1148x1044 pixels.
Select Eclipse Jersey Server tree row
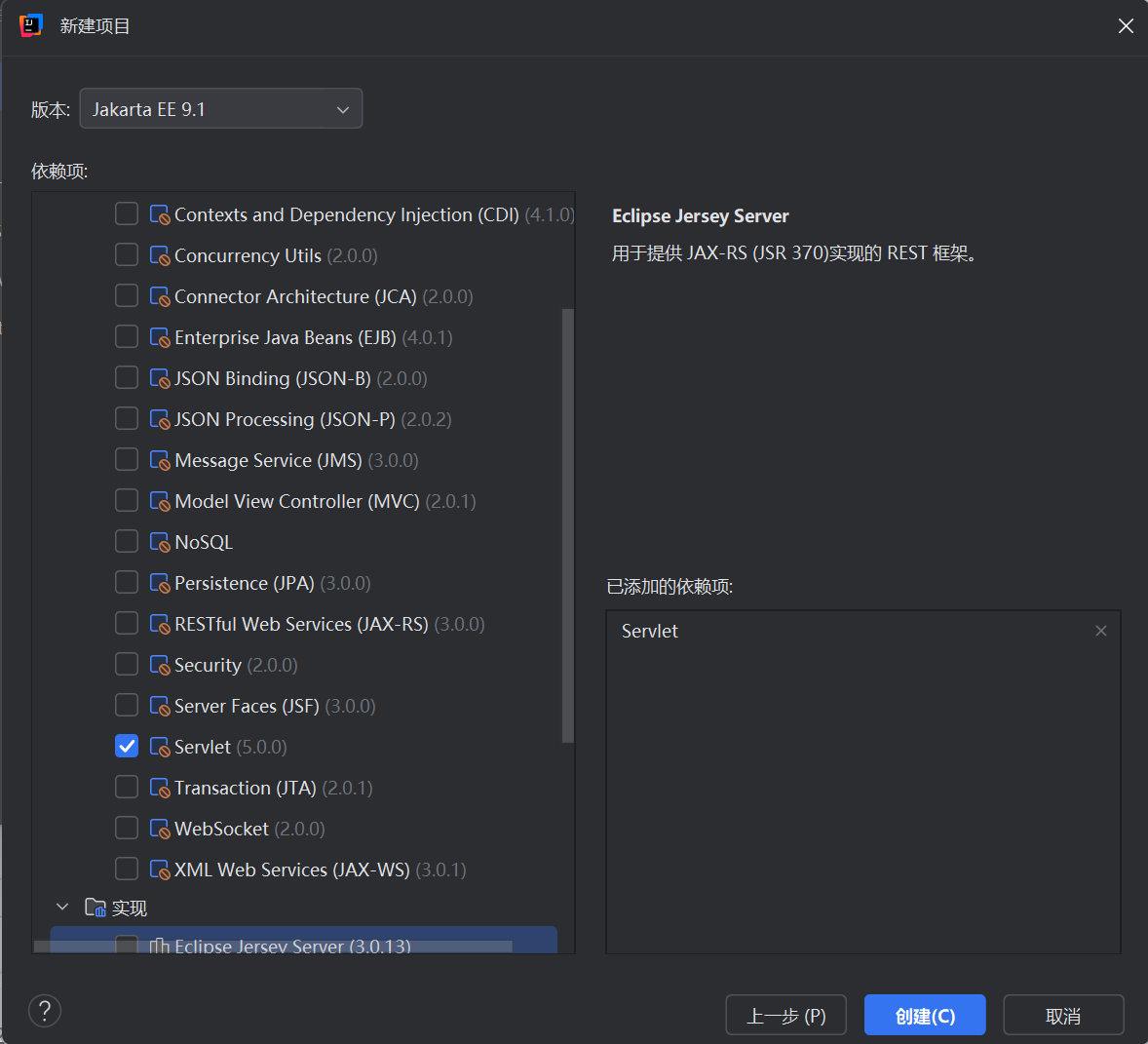pos(304,941)
